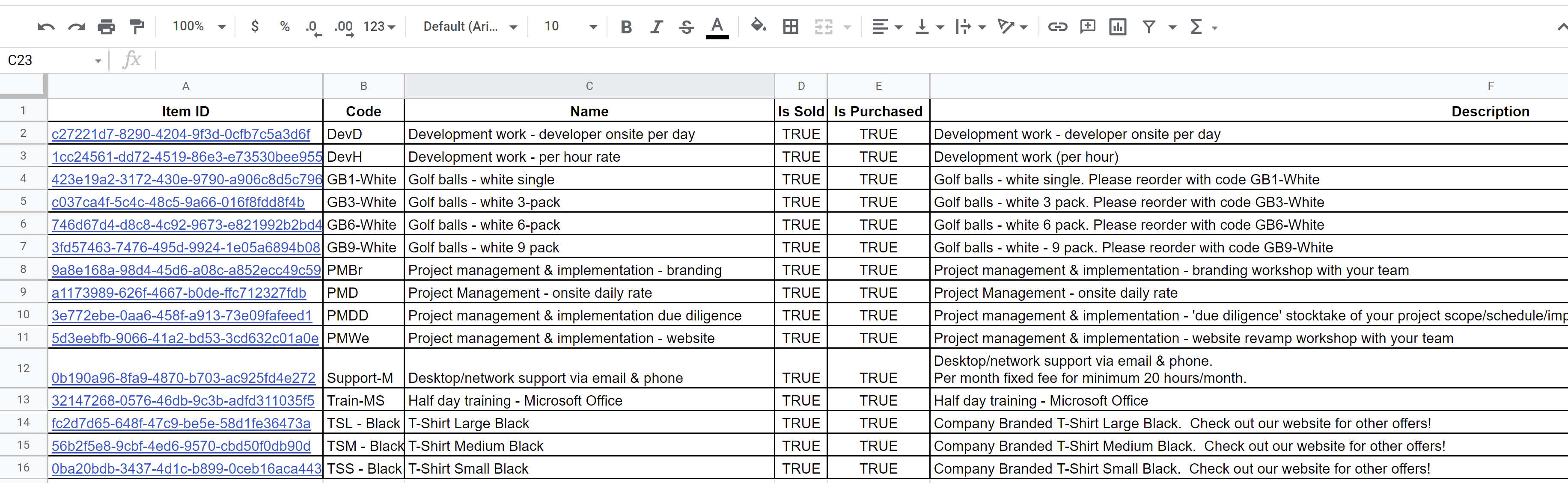Open the fill color bucket
Viewport: 1568px width, 483px height.
click(759, 26)
